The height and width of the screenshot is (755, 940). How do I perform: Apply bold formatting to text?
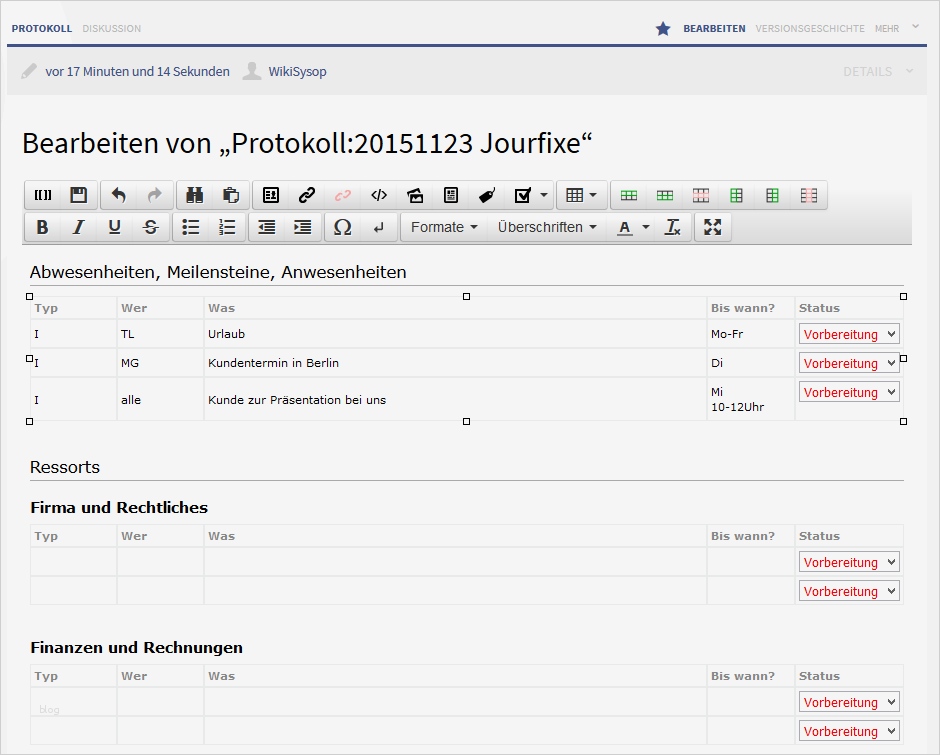tap(42, 227)
